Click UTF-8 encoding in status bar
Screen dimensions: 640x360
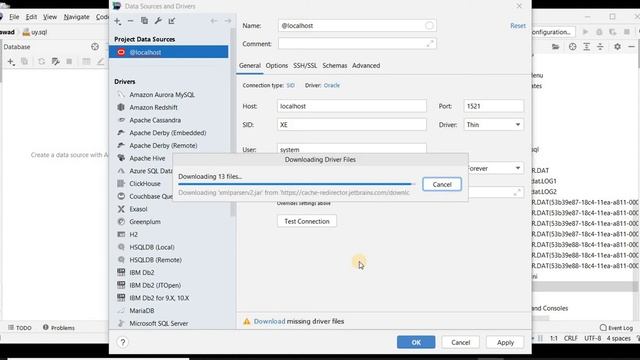click(592, 338)
